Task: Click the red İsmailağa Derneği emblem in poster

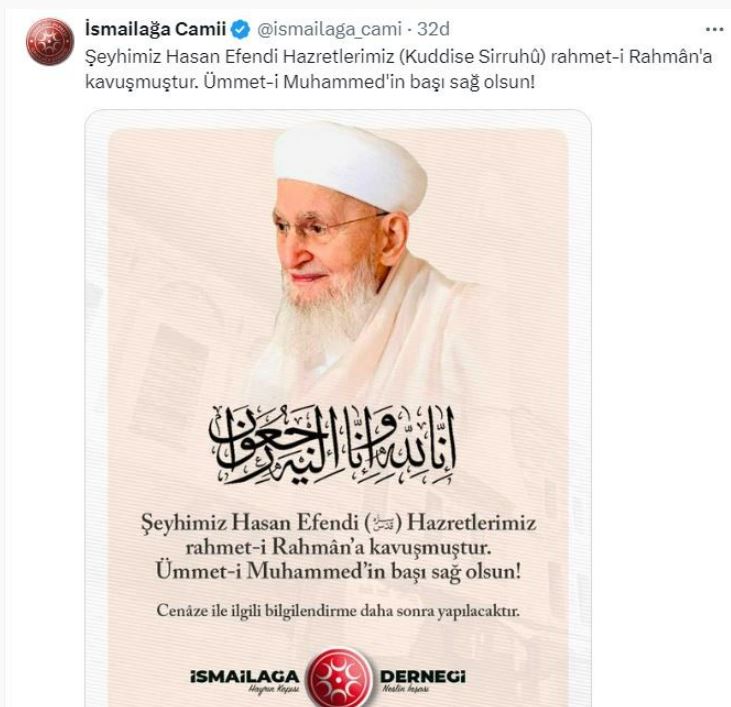Action: [x=341, y=677]
